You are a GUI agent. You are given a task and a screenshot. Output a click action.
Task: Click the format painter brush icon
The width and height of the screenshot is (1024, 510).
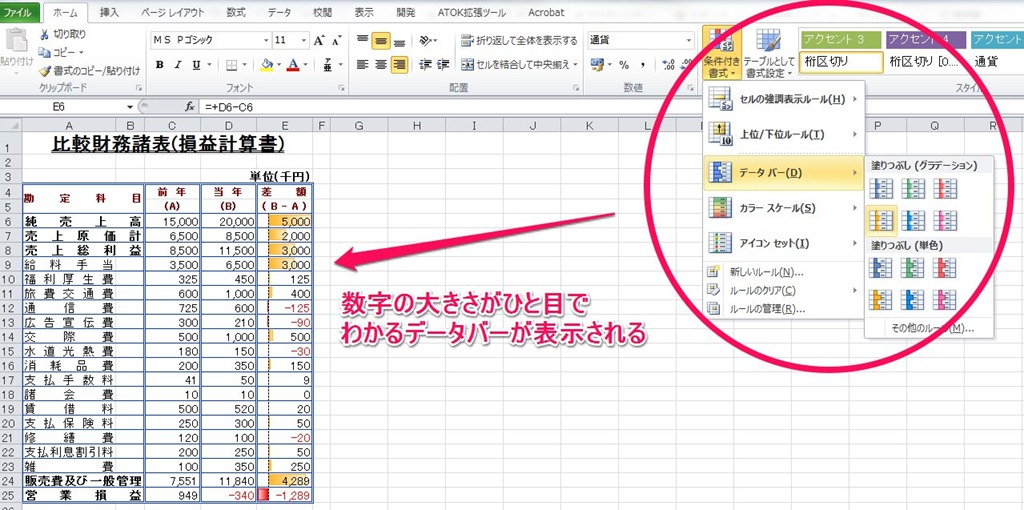pos(45,71)
